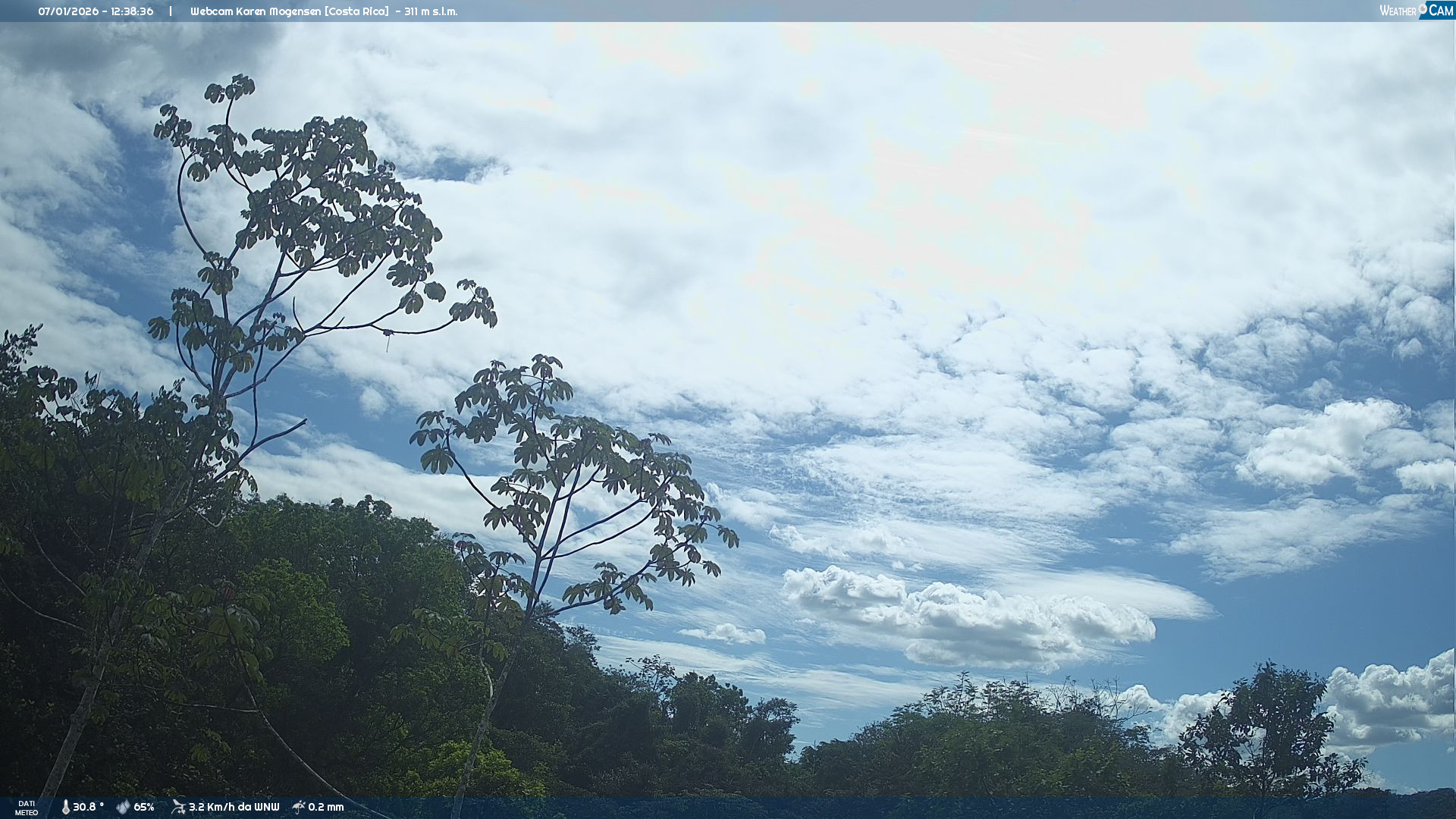Viewport: 1456px width, 819px height.
Task: Click the 07/01/2026 date stamp
Action: click(68, 11)
